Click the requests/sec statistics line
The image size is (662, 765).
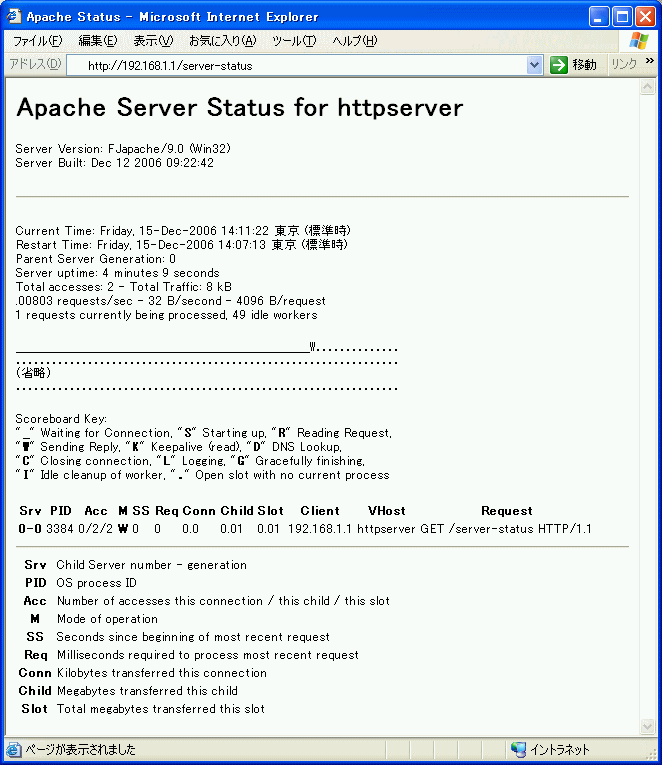tap(171, 301)
